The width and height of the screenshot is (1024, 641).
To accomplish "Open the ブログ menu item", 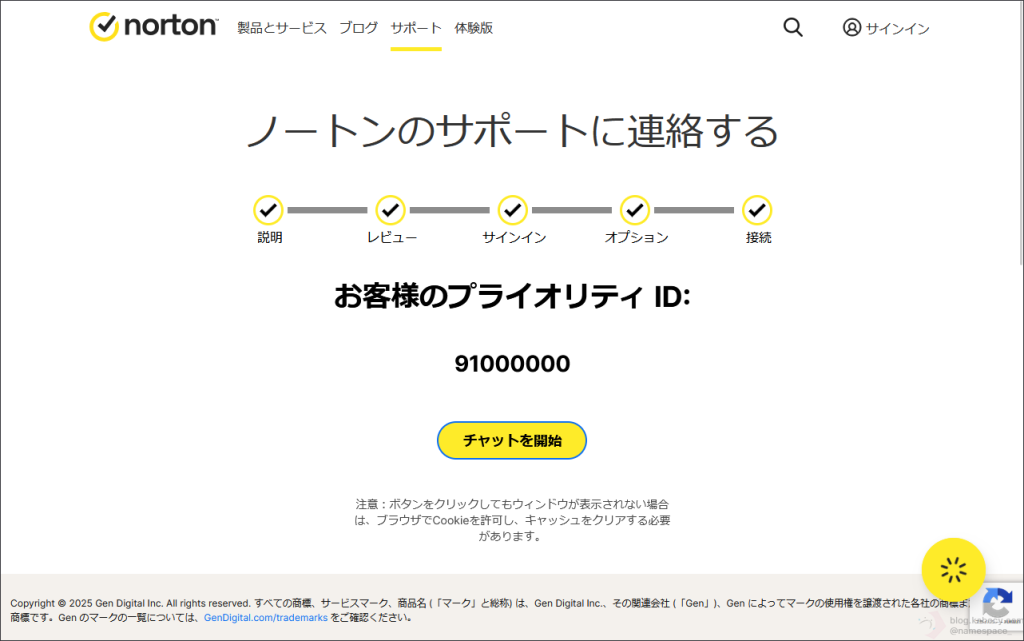I will click(x=359, y=28).
